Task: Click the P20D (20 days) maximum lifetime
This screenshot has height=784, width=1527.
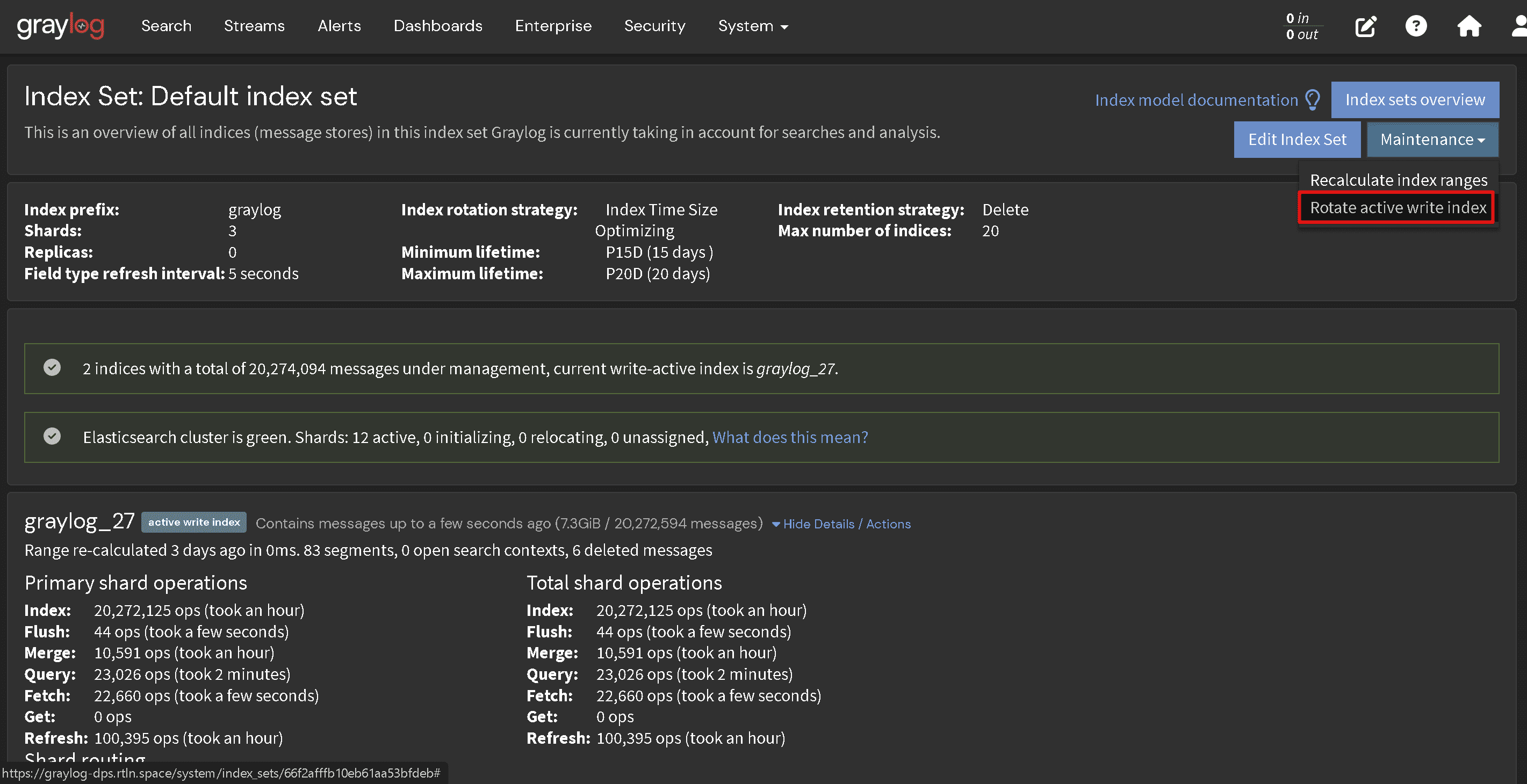Action: 658,273
